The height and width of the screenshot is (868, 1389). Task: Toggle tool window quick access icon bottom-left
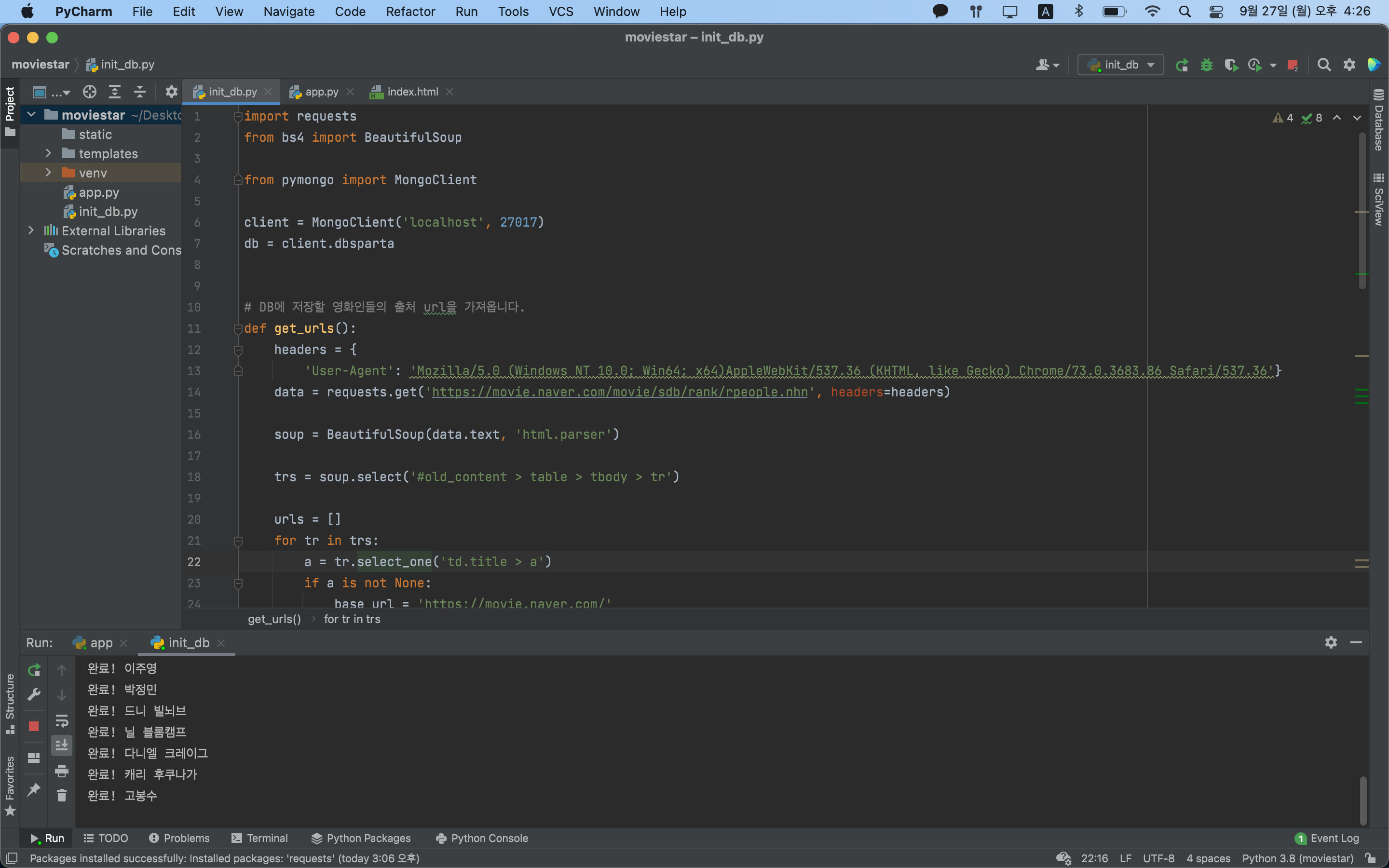[11, 858]
